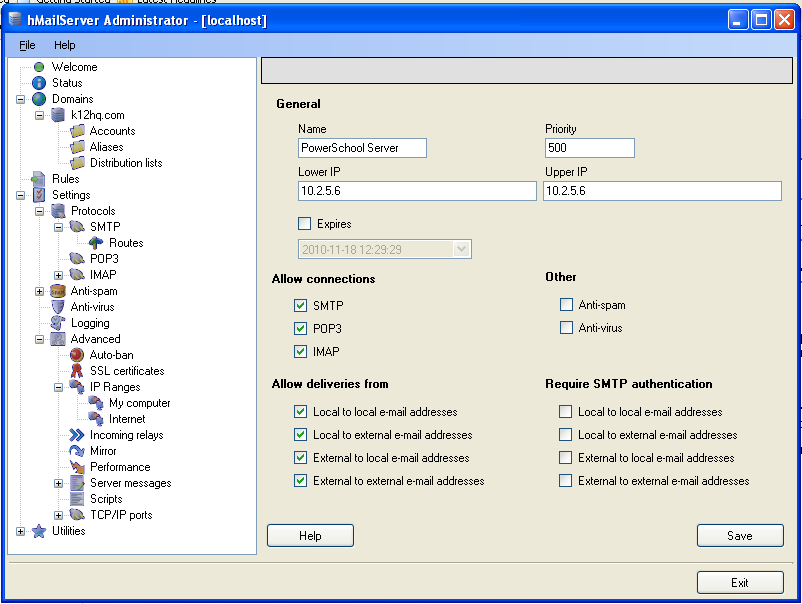Click the Incoming relays arrows icon
Screen dimensions: 802x604
click(77, 435)
